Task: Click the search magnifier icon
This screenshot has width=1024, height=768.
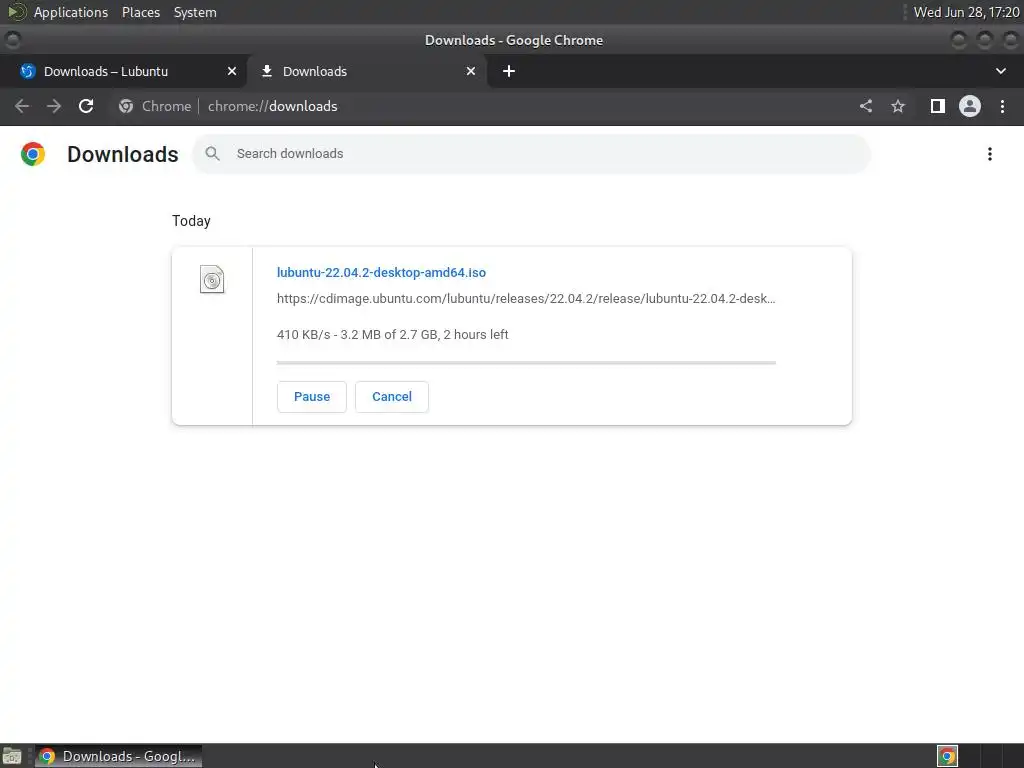Action: click(x=212, y=153)
